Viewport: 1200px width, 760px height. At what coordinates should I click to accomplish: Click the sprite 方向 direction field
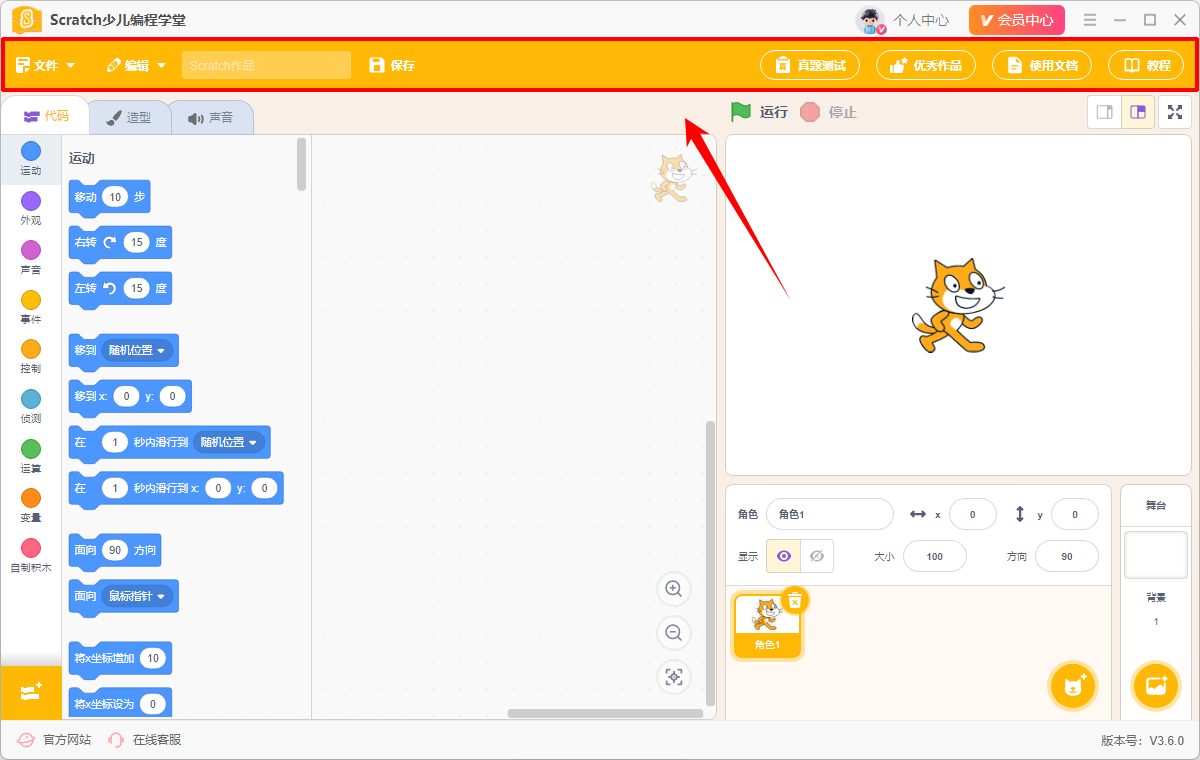(1066, 556)
